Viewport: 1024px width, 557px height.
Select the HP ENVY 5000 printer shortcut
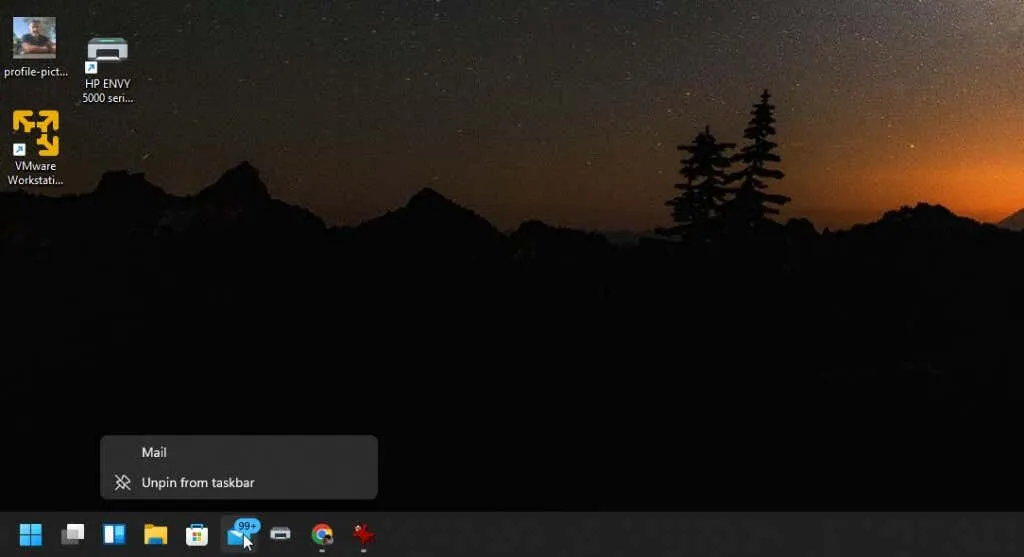[107, 51]
